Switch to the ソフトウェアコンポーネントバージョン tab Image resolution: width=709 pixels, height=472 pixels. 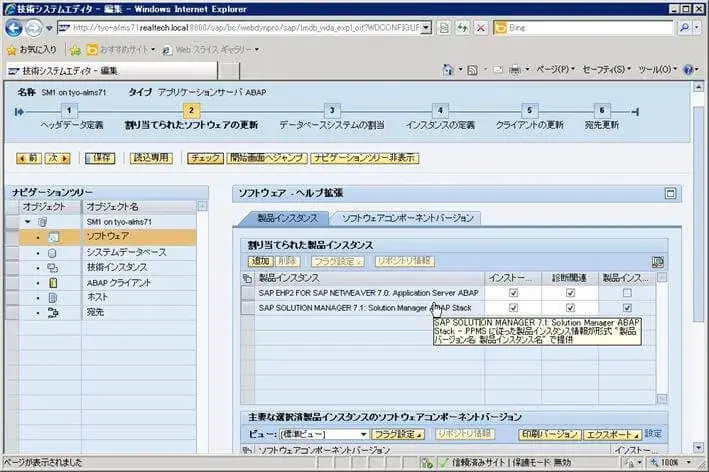(407, 218)
